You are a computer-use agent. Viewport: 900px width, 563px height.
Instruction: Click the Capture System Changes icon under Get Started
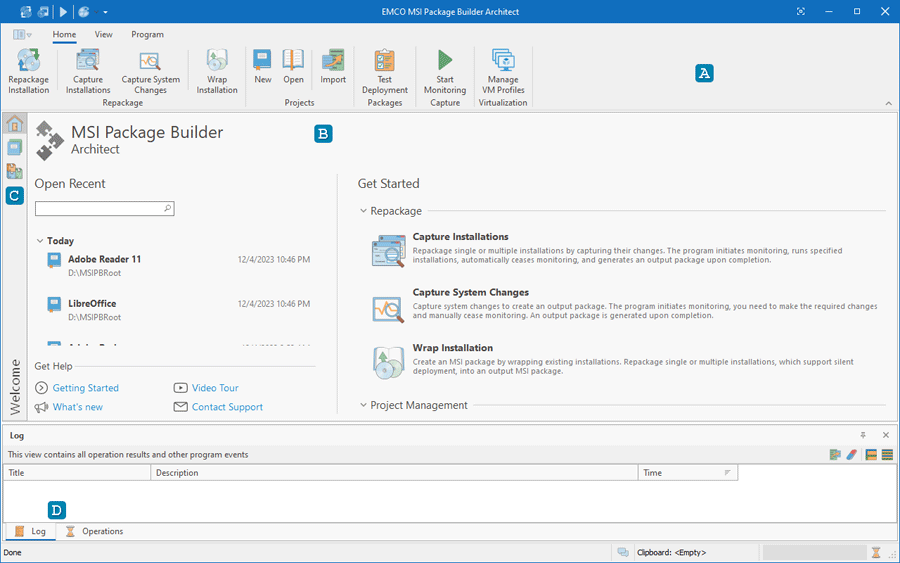tap(389, 309)
